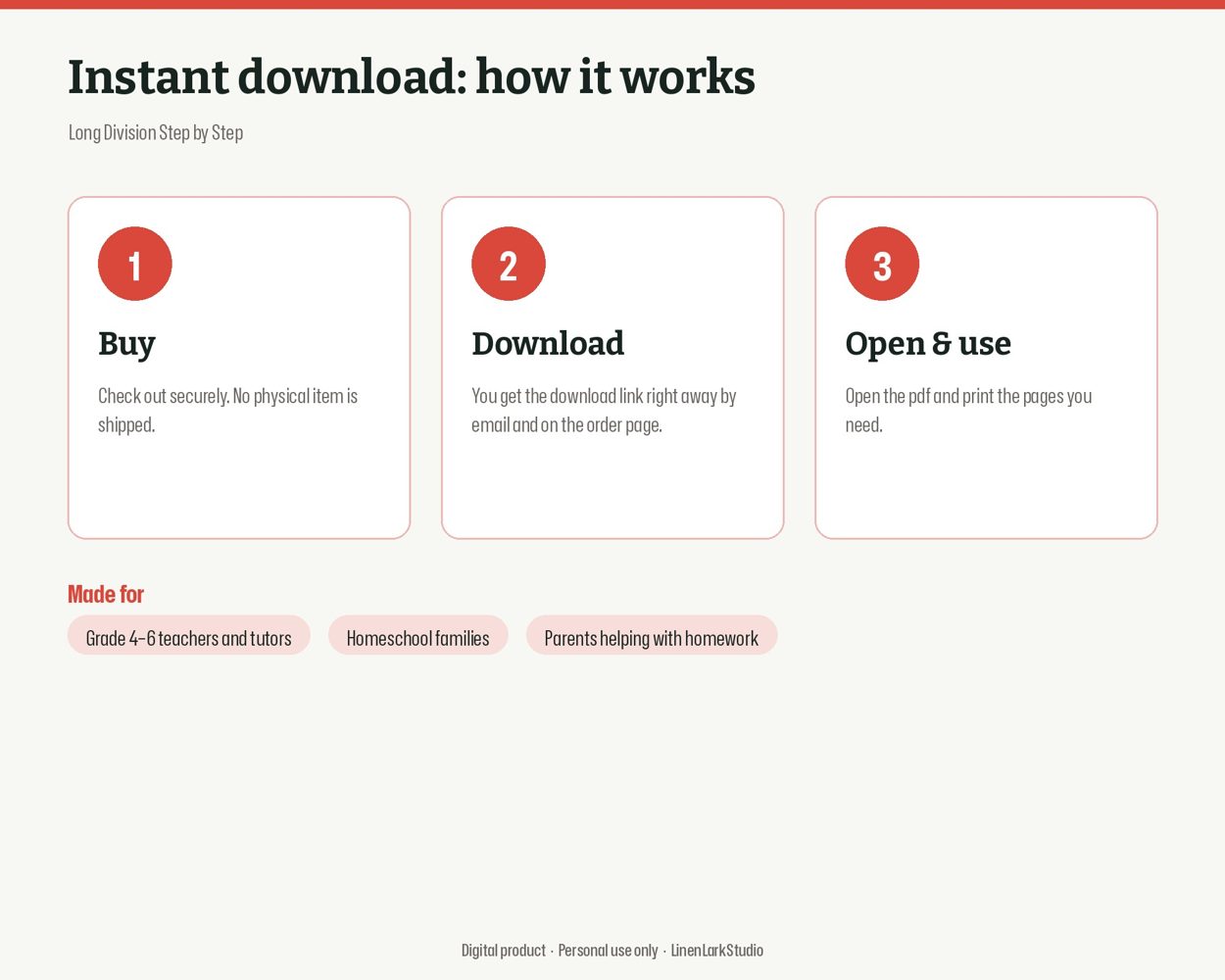1225x980 pixels.
Task: Click the "Homeschool families" tag
Action: [x=418, y=635]
